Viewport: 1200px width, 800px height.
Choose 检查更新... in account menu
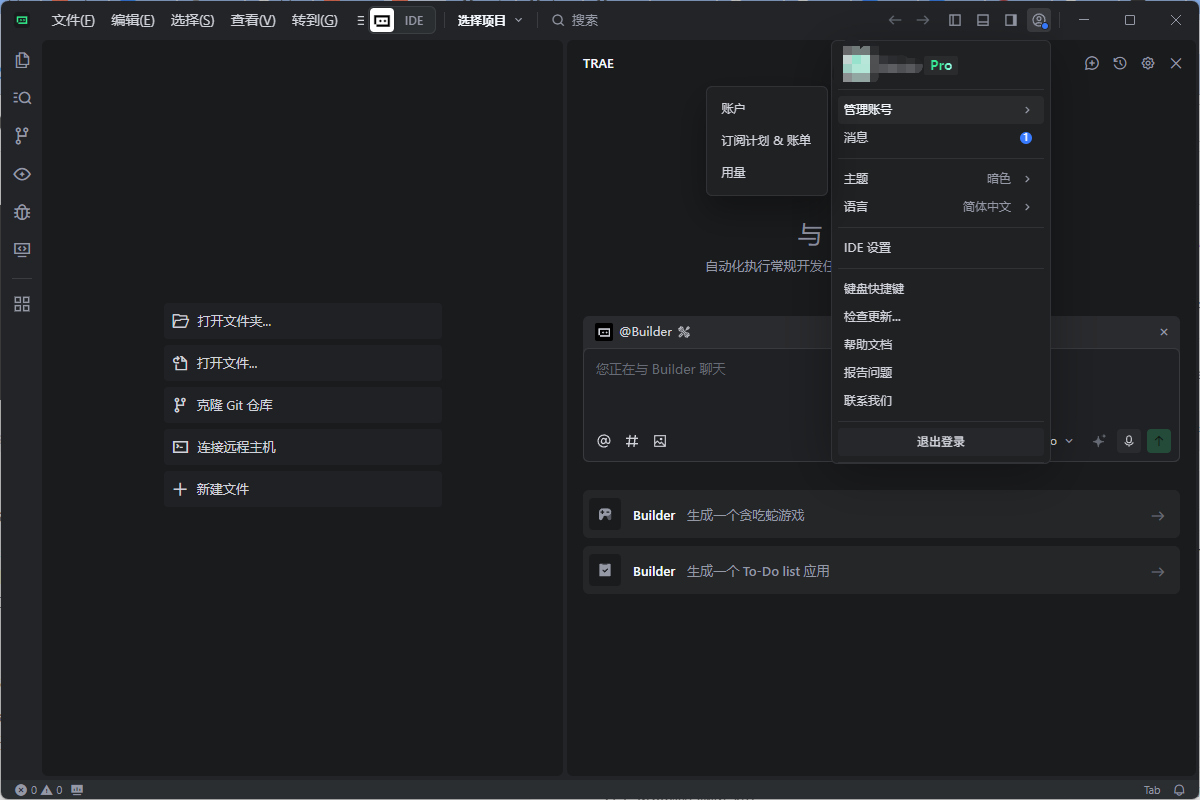coord(940,317)
